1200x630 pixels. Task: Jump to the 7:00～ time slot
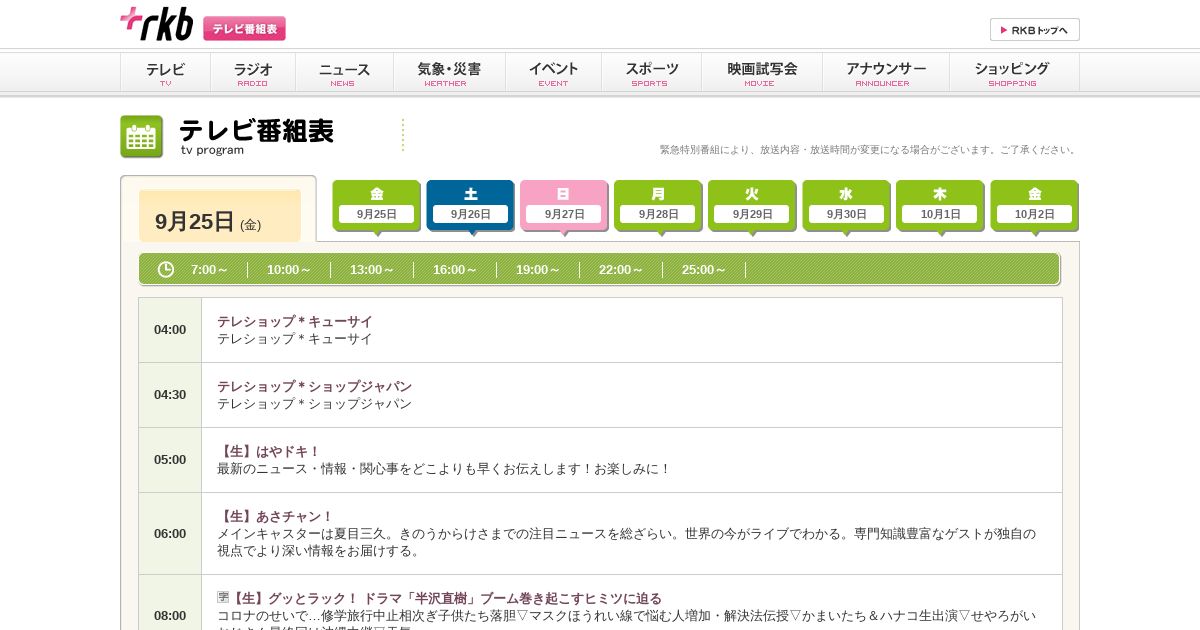(x=210, y=270)
